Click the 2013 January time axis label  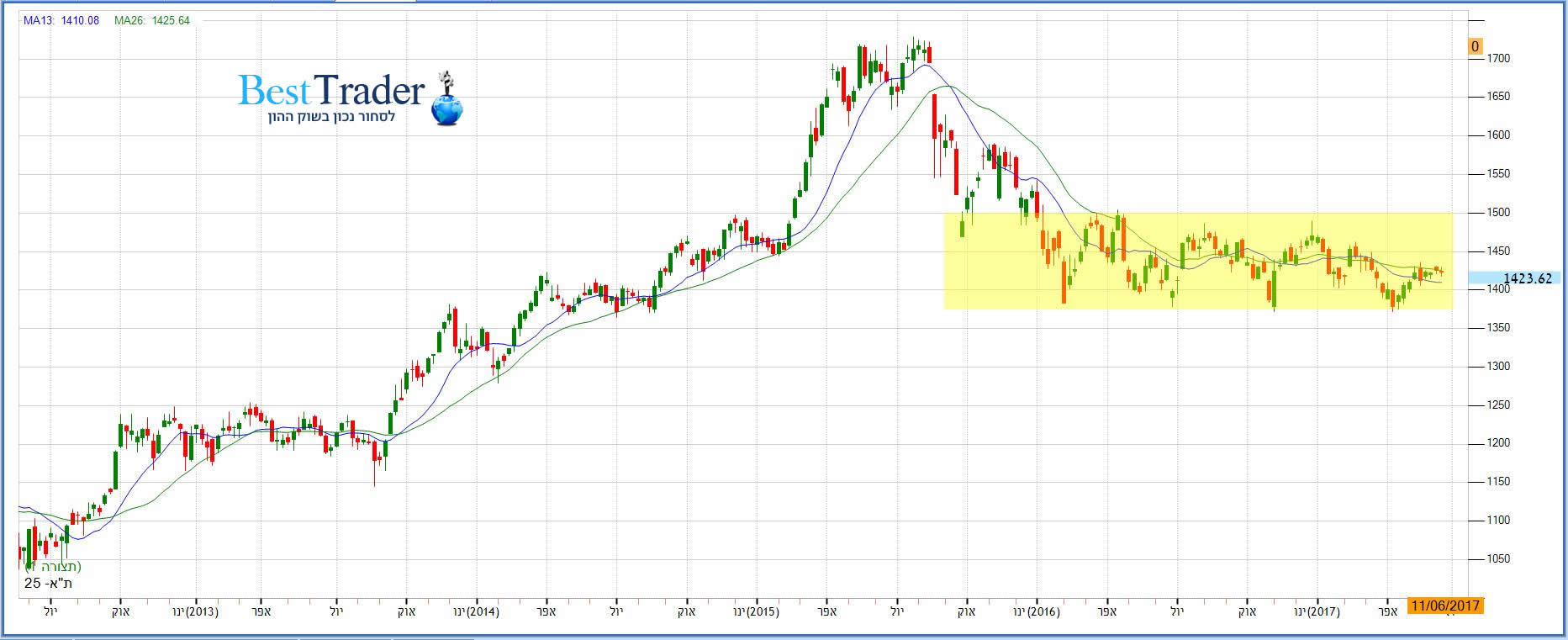[x=195, y=611]
